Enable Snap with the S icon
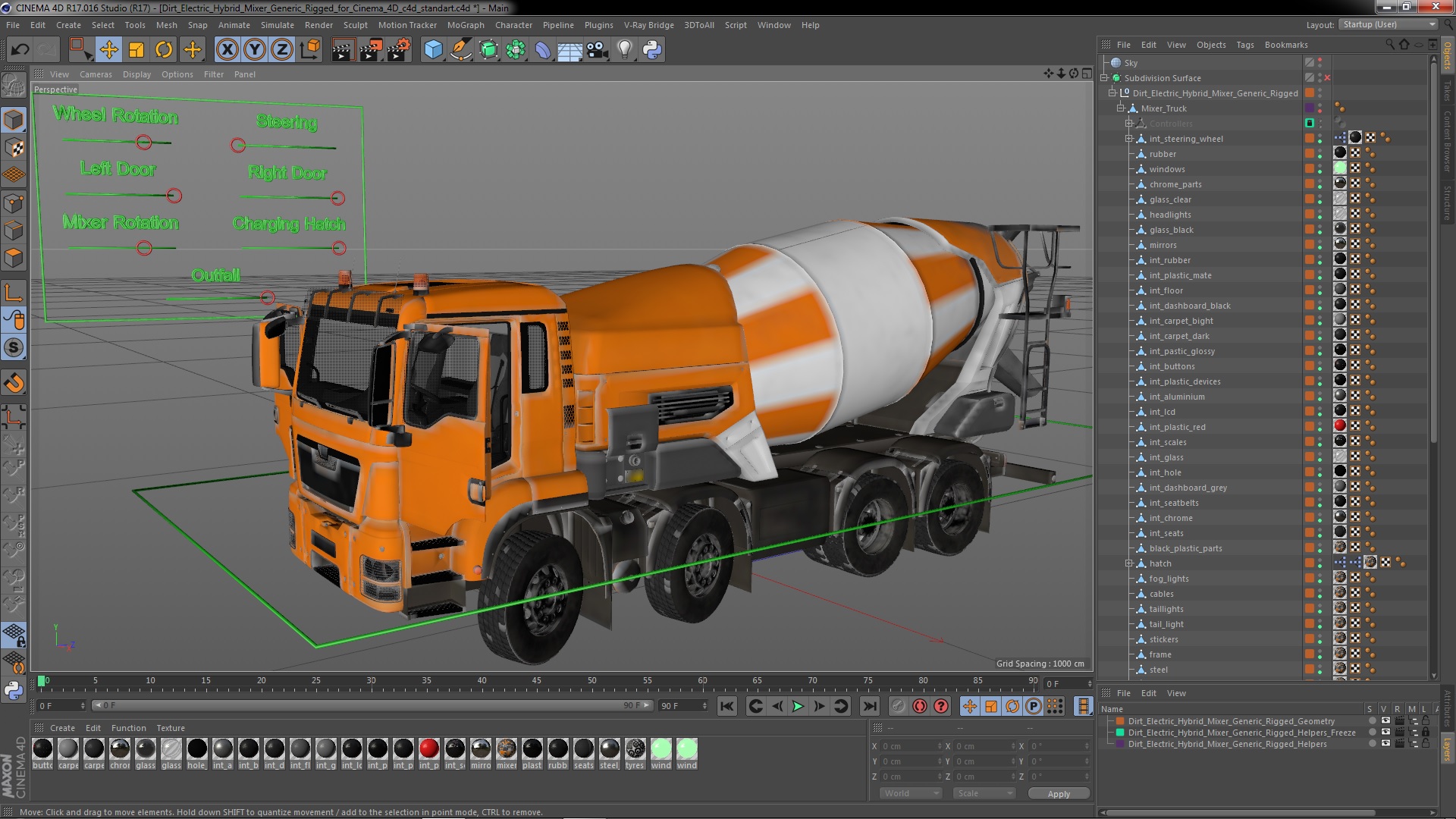Image resolution: width=1456 pixels, height=819 pixels. (14, 348)
